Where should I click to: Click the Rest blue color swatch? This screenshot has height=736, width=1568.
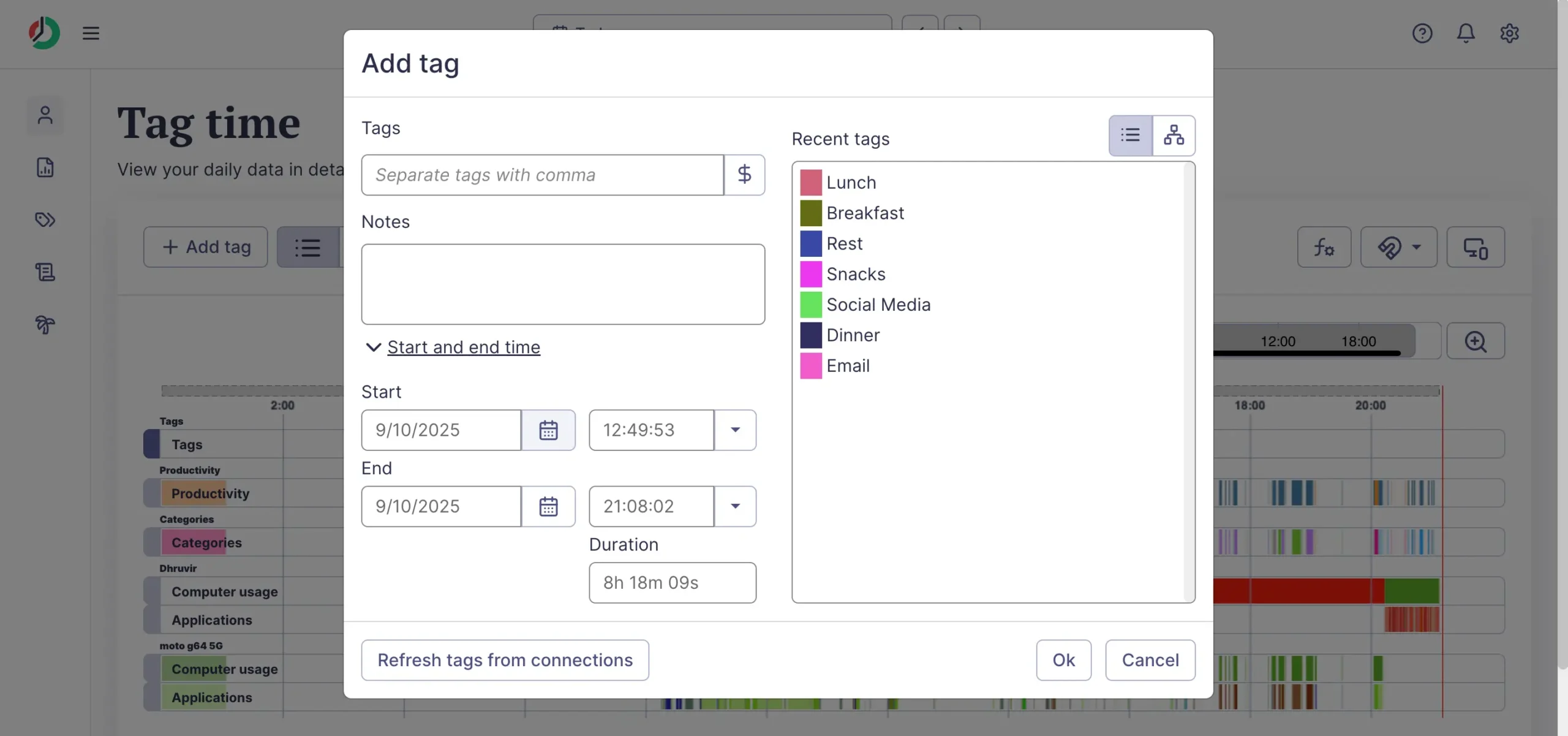[811, 244]
